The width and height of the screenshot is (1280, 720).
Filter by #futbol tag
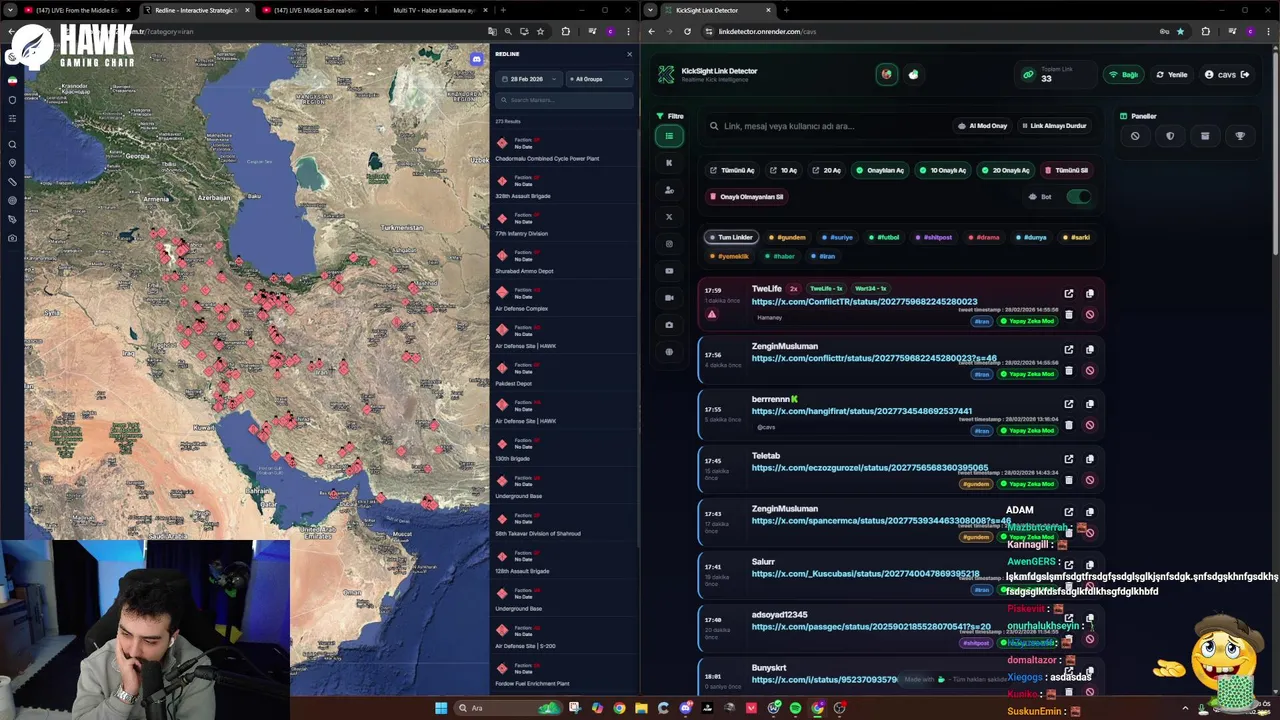pyautogui.click(x=884, y=238)
